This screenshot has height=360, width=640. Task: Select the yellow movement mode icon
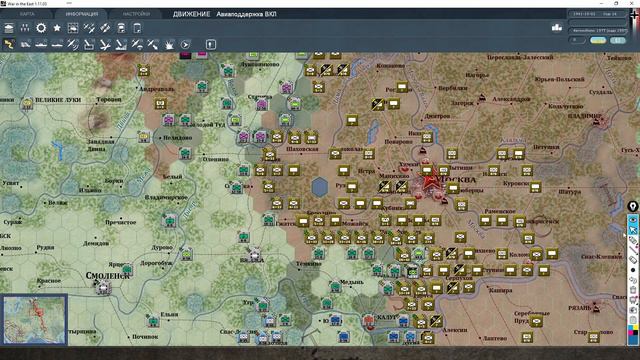click(x=9, y=44)
